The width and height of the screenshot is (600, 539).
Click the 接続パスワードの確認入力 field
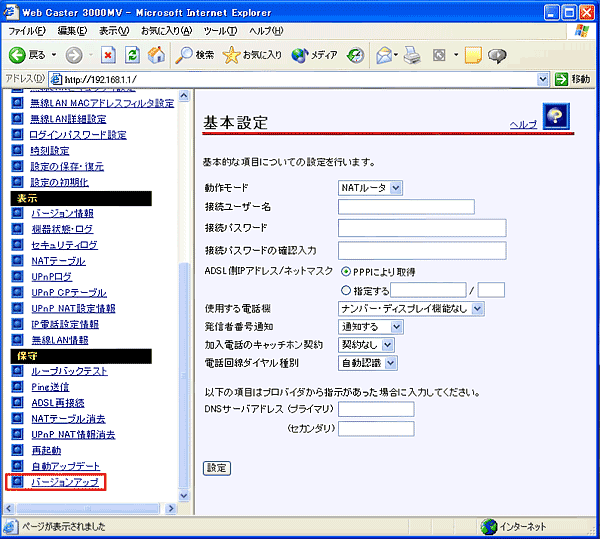422,251
